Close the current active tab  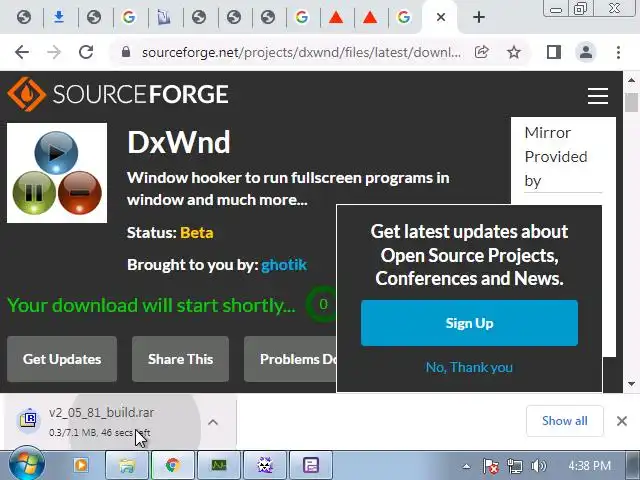pos(441,17)
